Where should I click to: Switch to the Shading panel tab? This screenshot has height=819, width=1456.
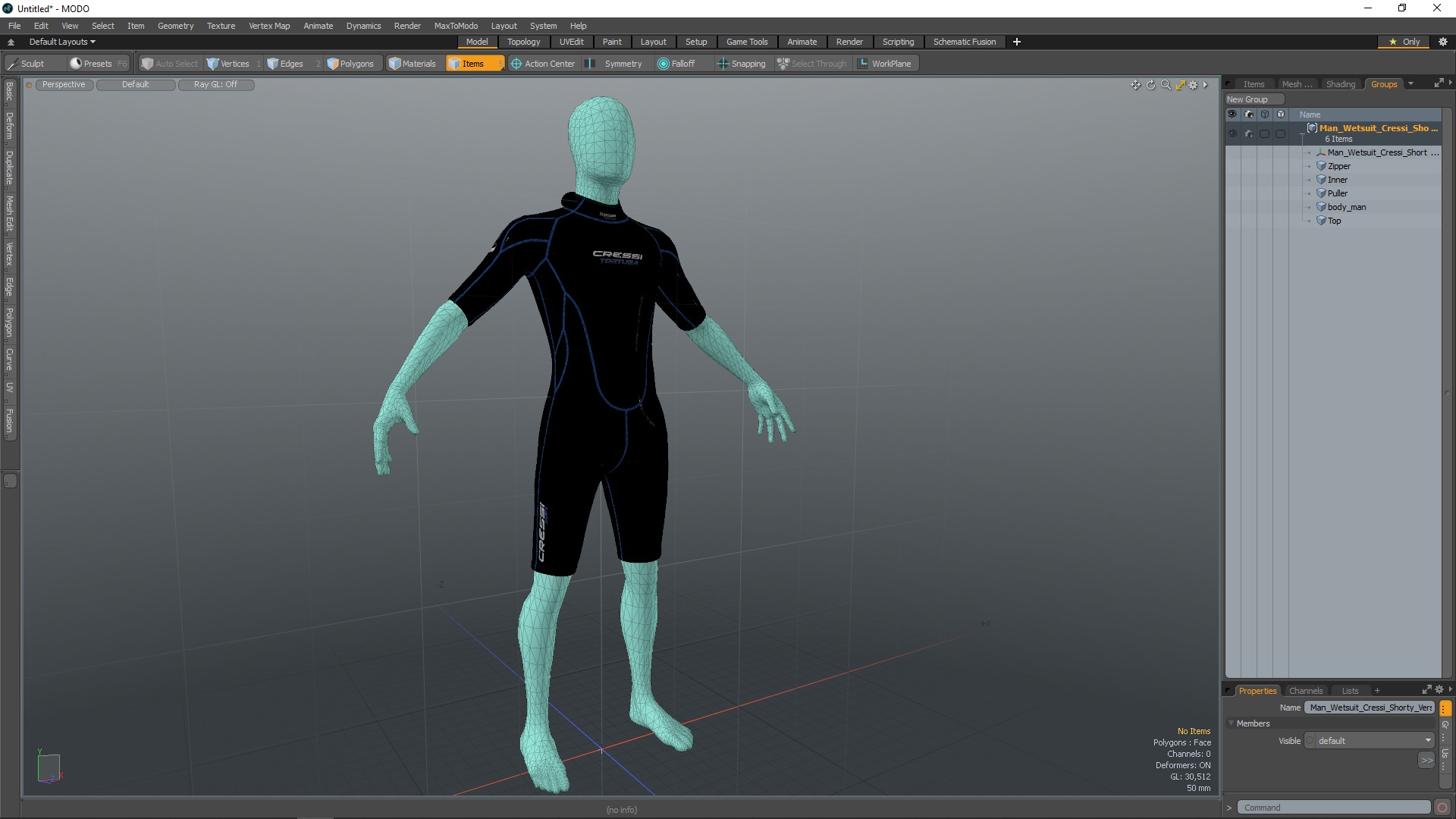pyautogui.click(x=1340, y=84)
